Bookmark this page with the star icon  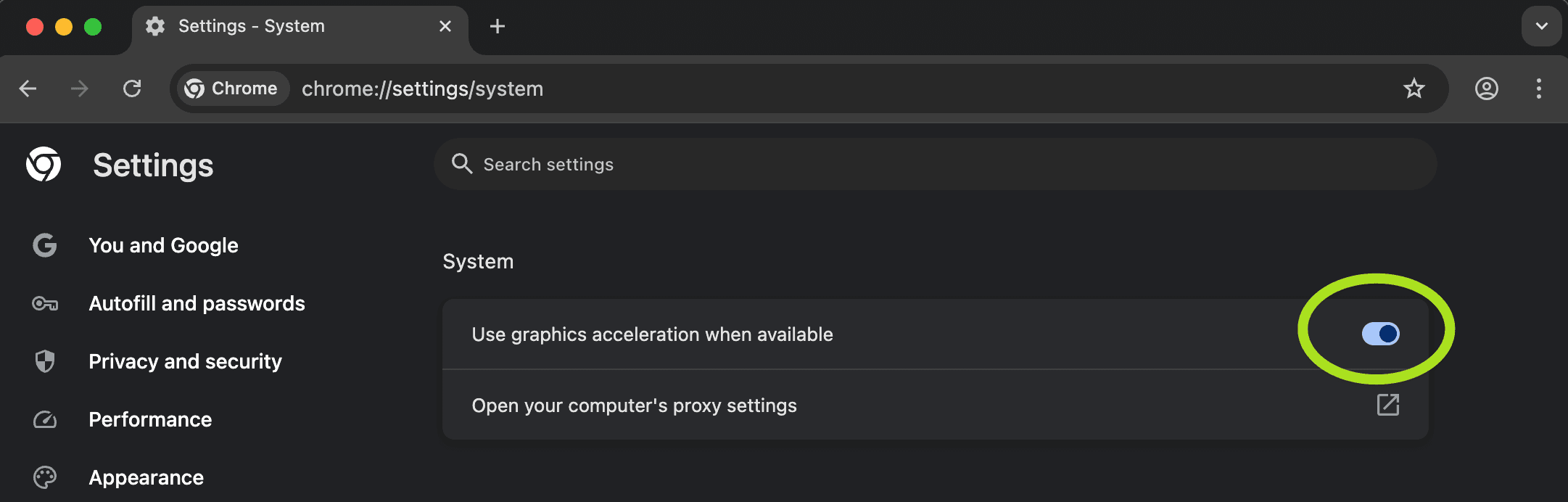(x=1414, y=89)
